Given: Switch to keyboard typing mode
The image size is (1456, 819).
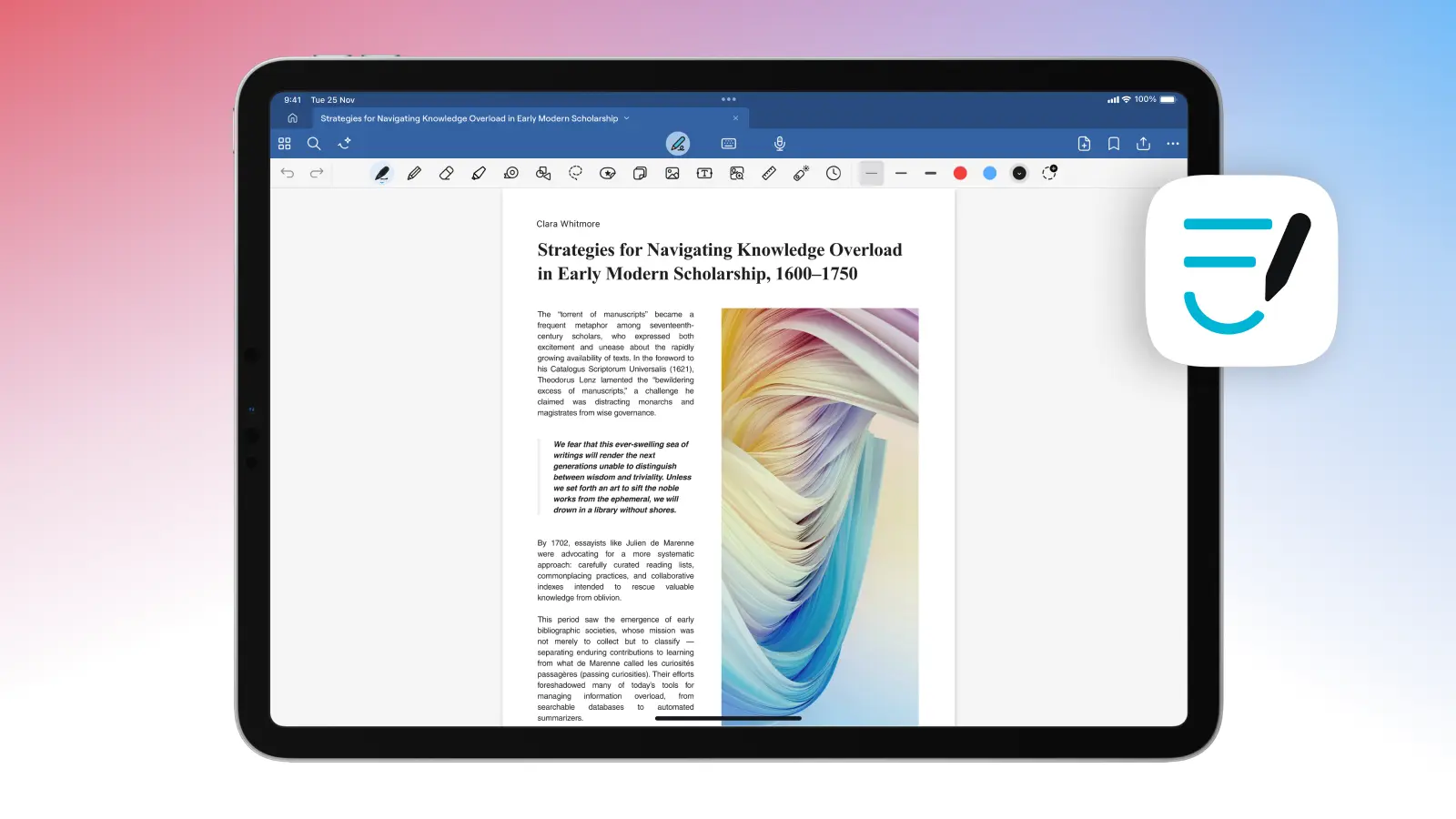Looking at the screenshot, I should pyautogui.click(x=728, y=144).
